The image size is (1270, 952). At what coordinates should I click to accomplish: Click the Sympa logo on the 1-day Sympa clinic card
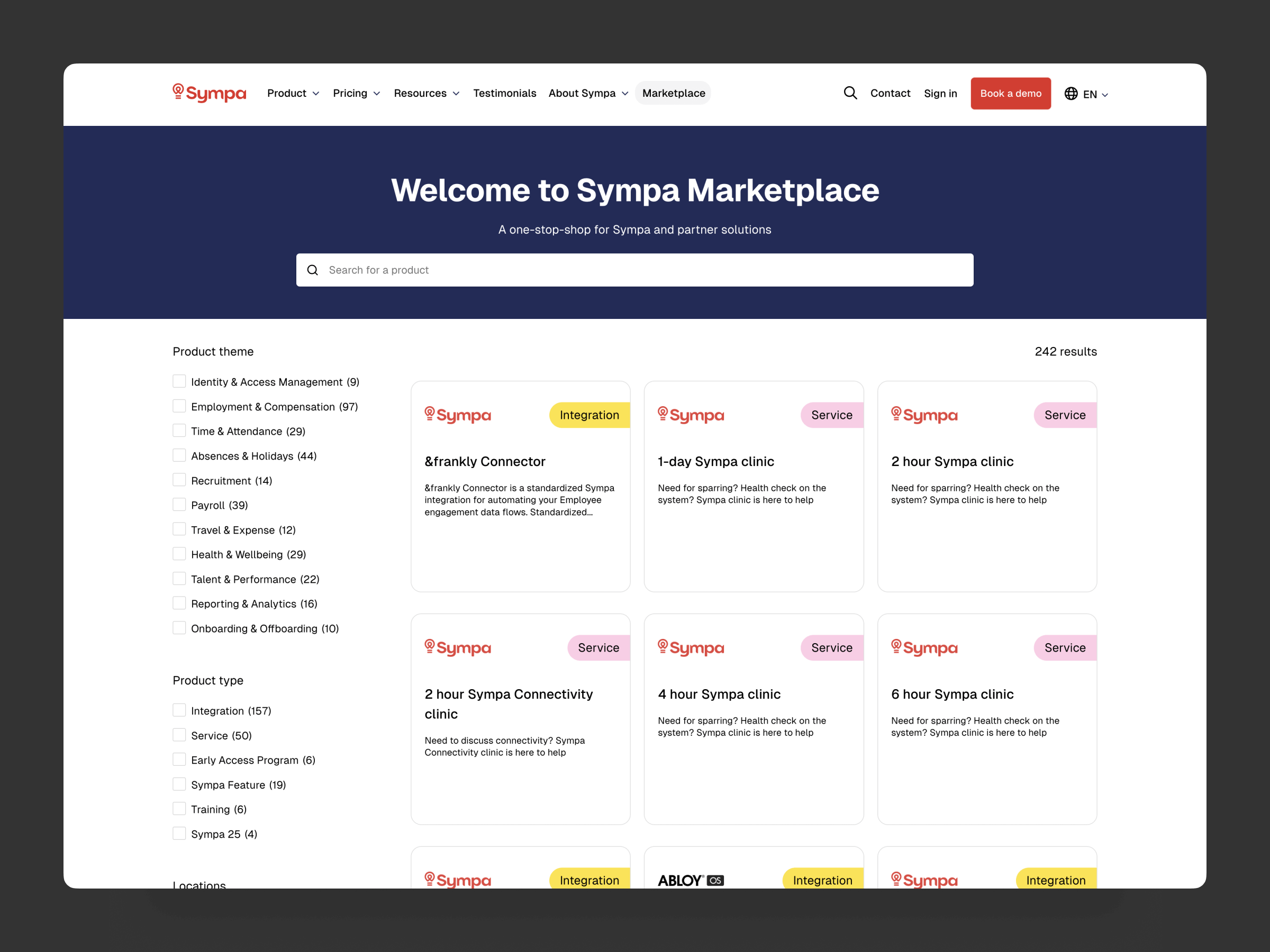pos(691,415)
